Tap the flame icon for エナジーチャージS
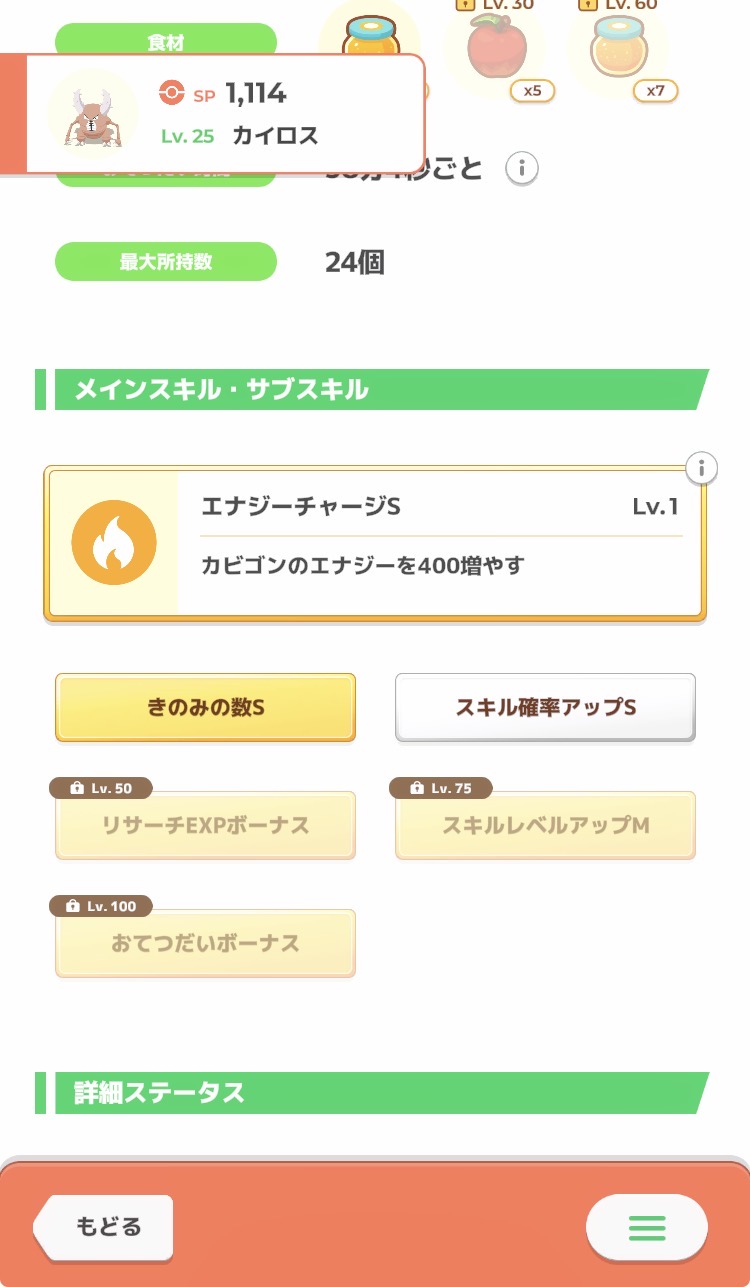 [114, 542]
